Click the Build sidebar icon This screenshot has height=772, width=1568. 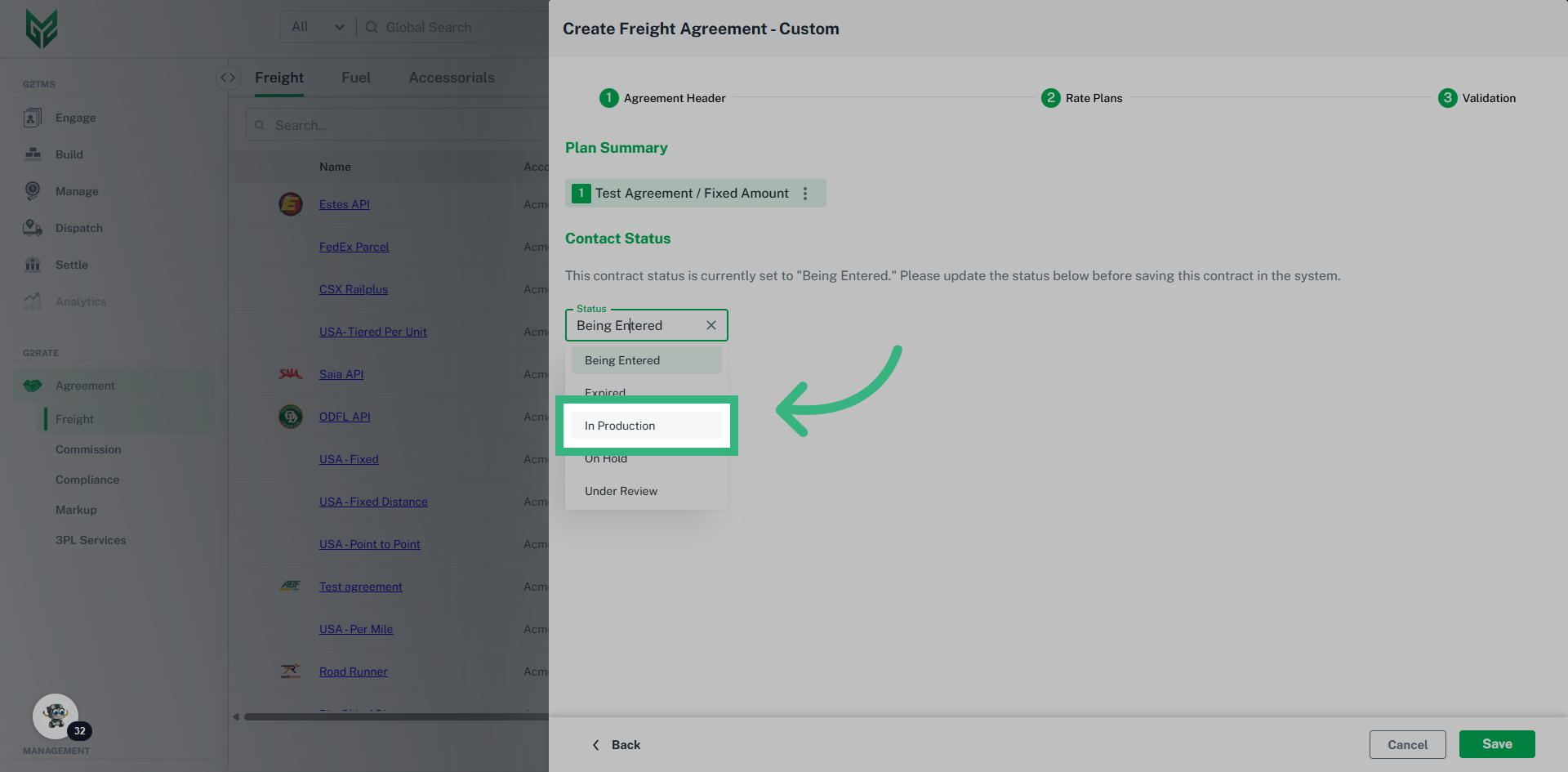(33, 154)
